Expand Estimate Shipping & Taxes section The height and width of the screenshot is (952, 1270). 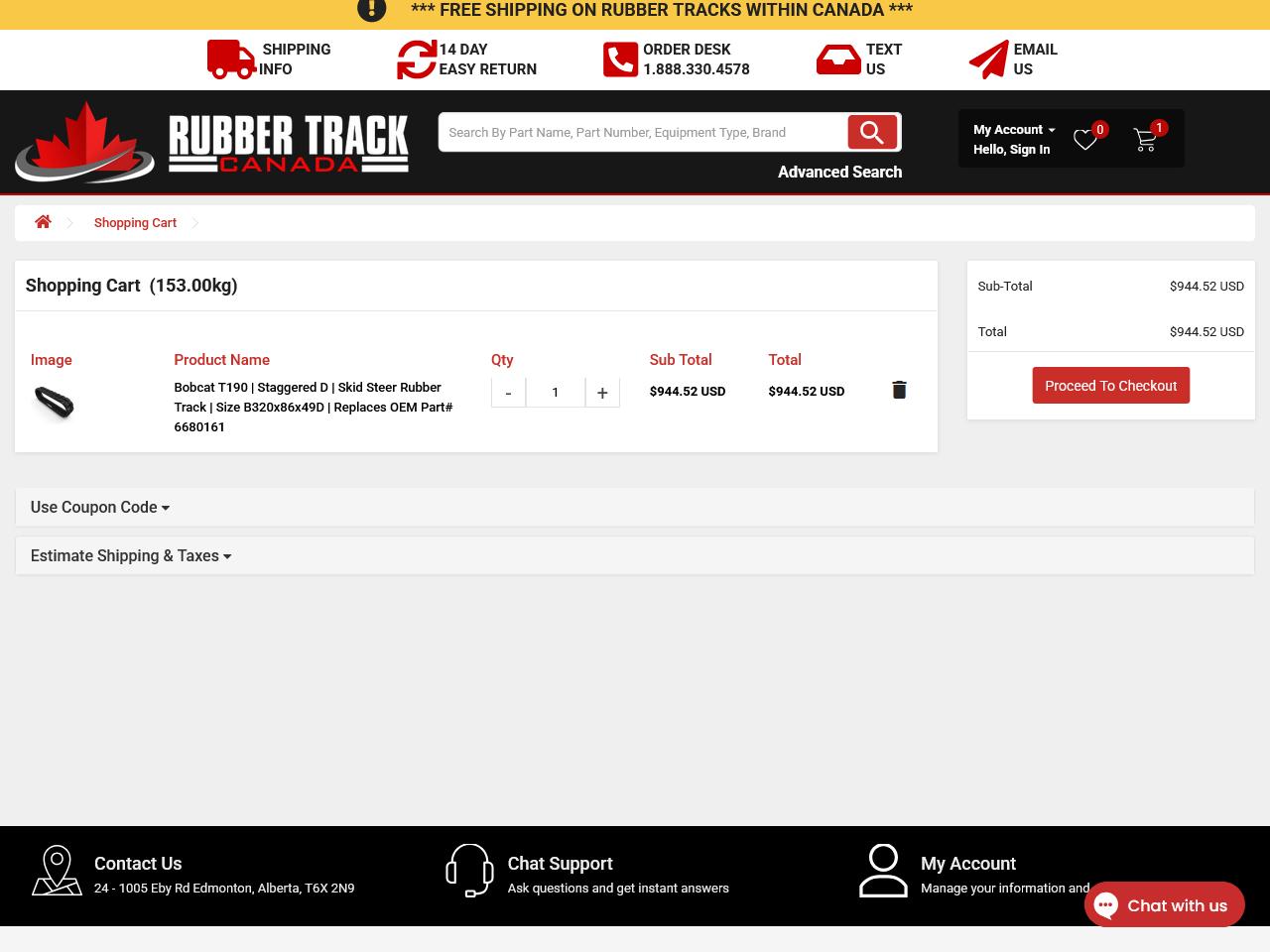(131, 556)
